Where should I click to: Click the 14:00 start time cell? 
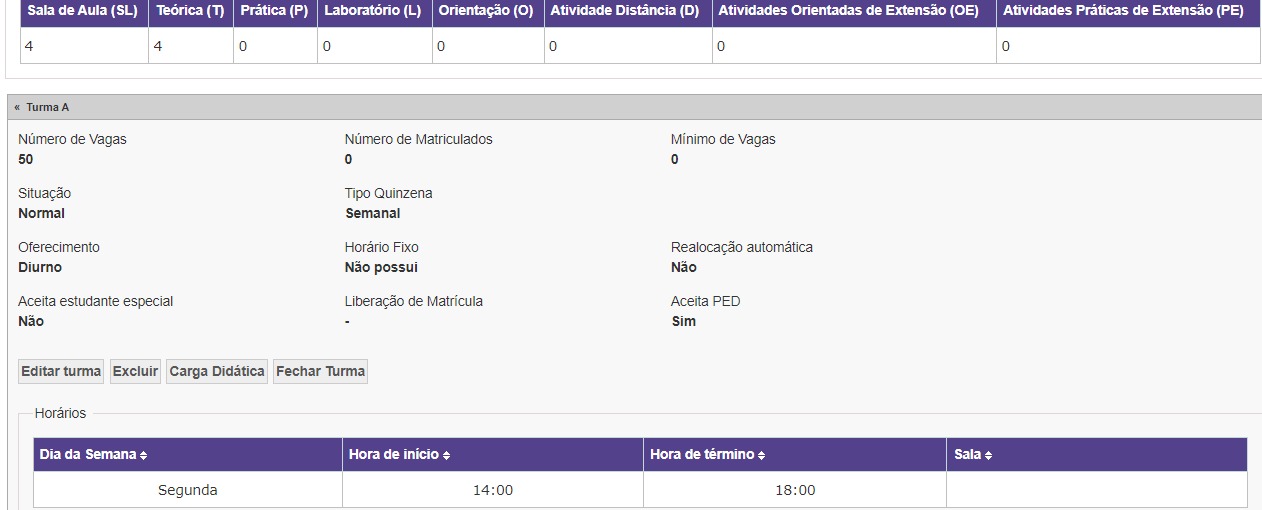pyautogui.click(x=492, y=490)
